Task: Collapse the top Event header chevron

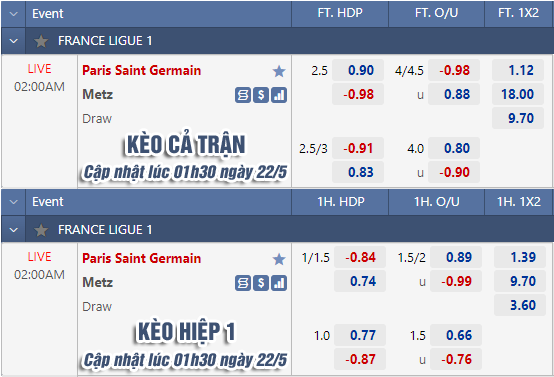Action: tap(13, 14)
